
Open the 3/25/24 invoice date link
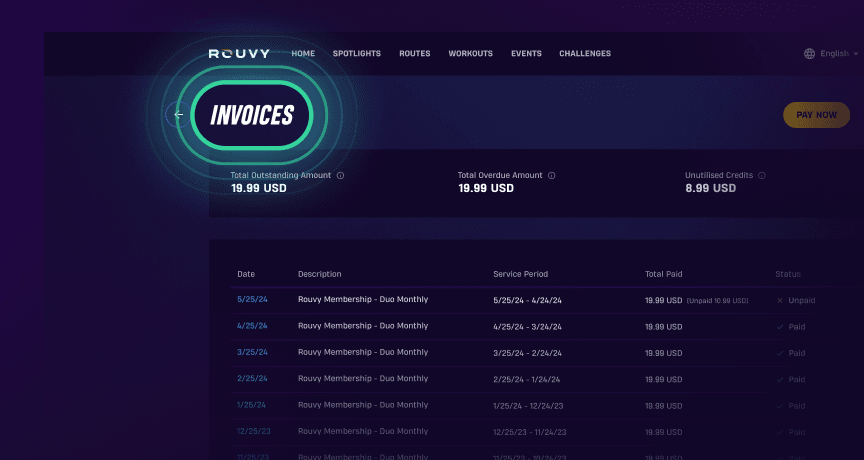coord(252,352)
